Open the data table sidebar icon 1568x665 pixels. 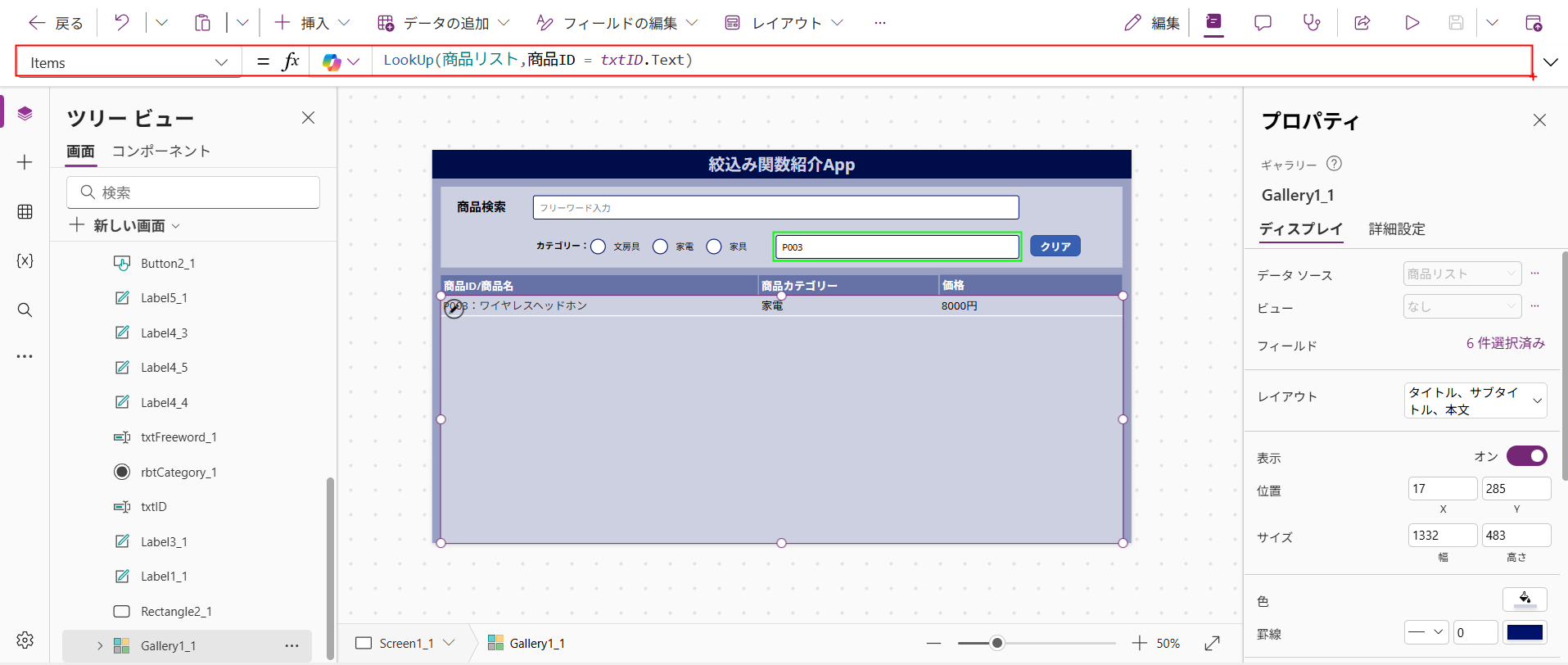[x=25, y=212]
